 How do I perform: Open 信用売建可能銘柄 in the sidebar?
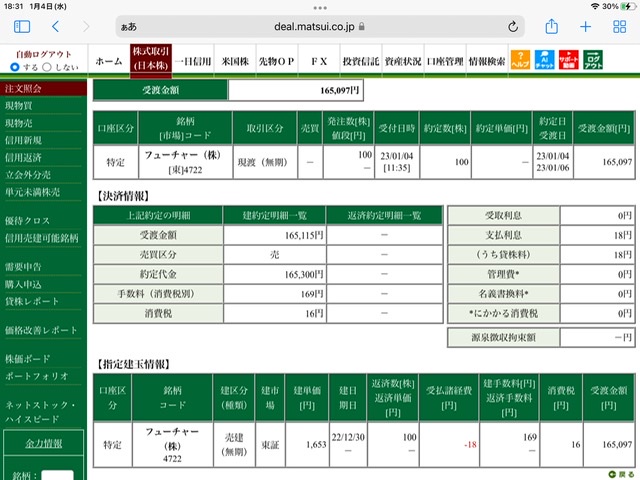(42, 238)
